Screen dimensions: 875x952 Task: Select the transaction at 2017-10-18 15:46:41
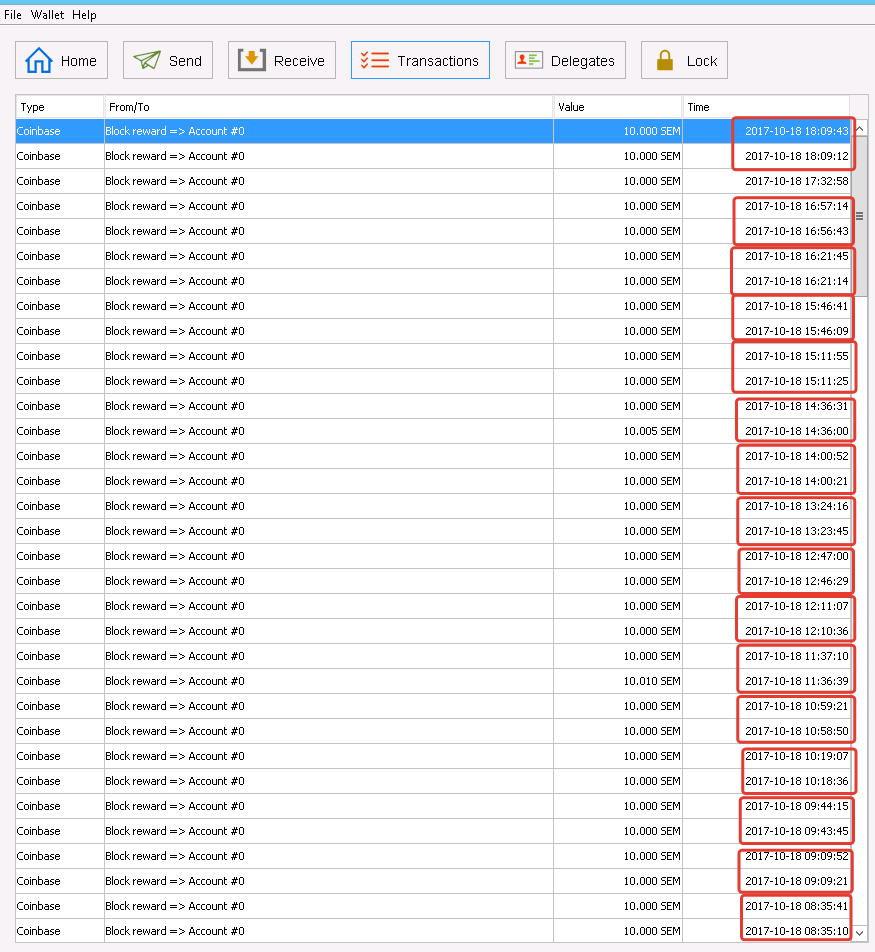coord(432,306)
